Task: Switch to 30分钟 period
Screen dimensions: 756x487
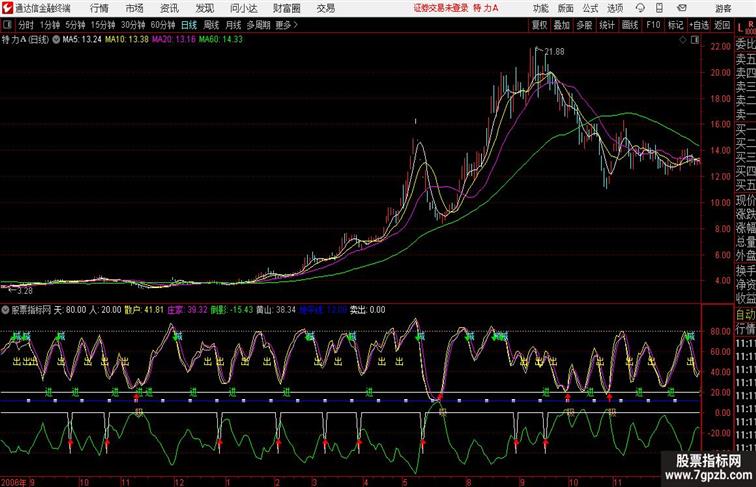Action: (133, 25)
